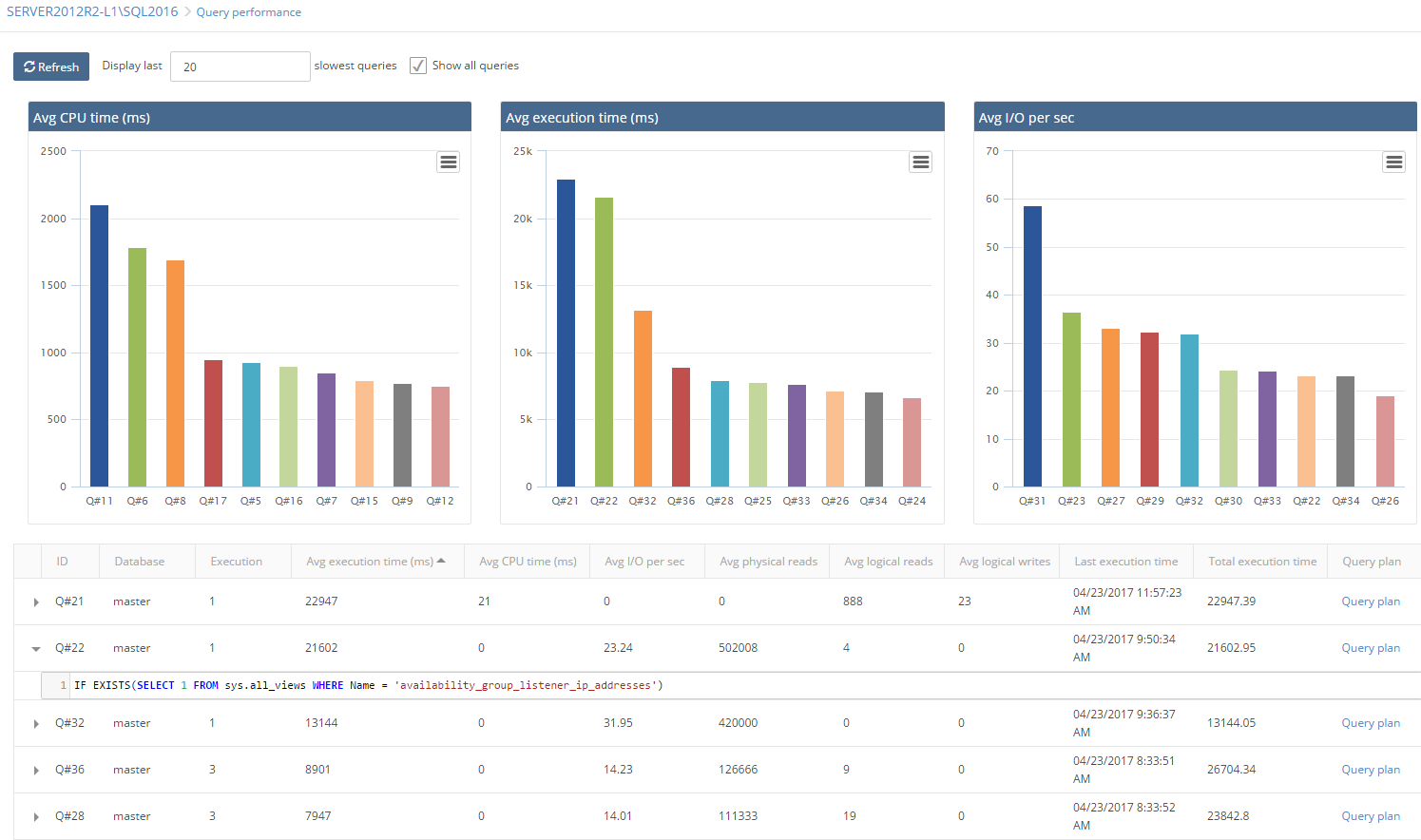
Task: Open the Avg I/O per sec chart export menu
Action: [1393, 162]
